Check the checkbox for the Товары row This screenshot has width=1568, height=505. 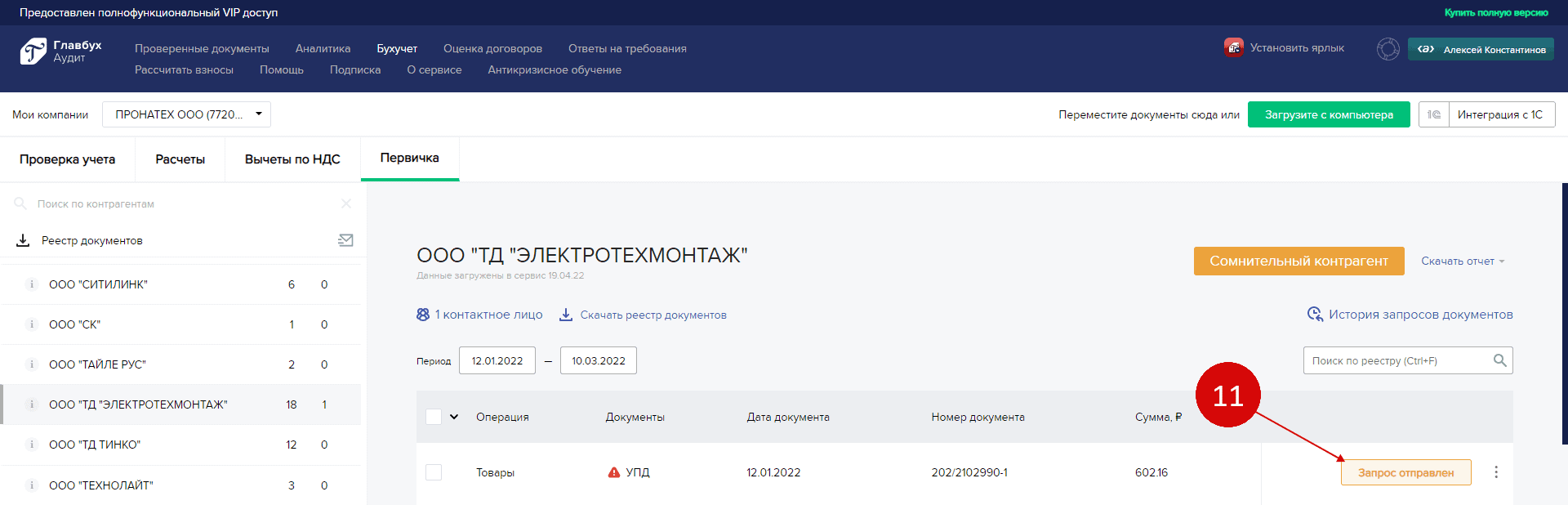[434, 472]
